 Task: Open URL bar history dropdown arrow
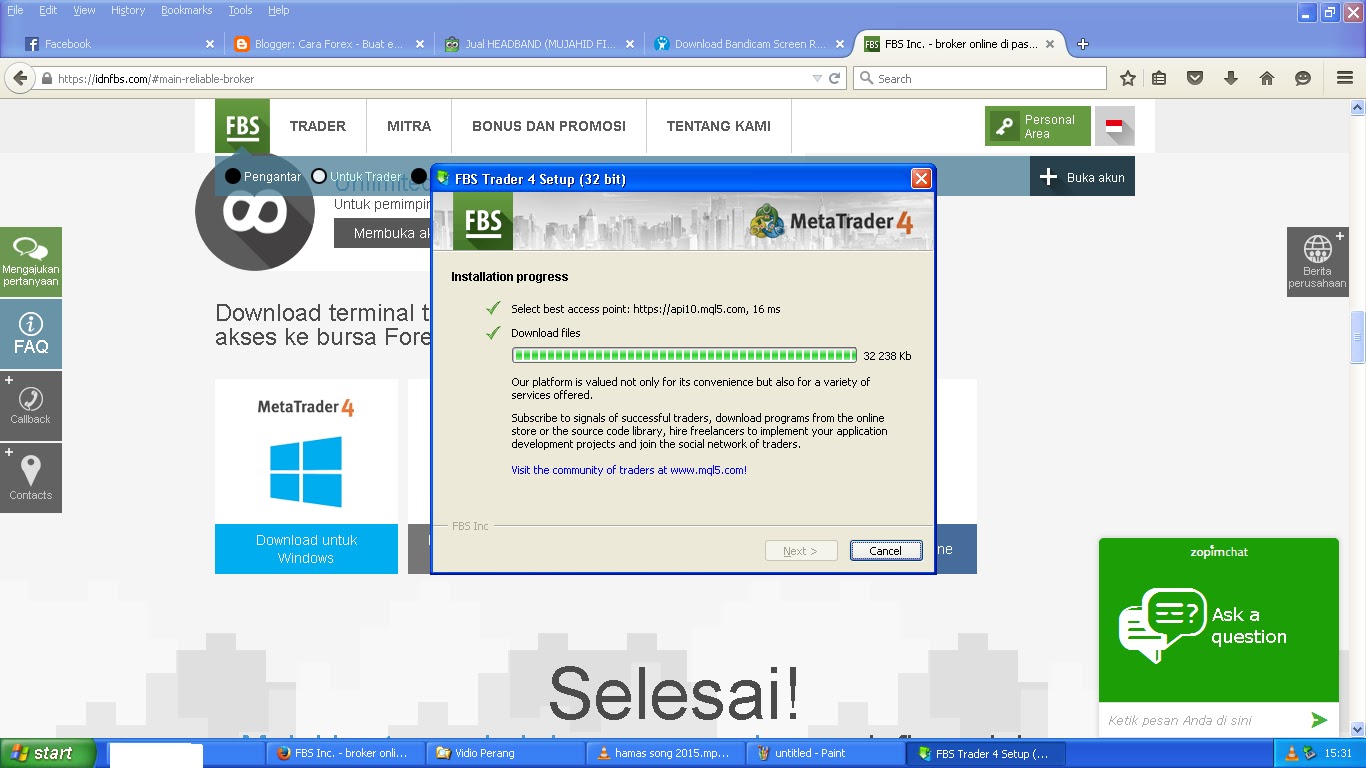click(817, 78)
